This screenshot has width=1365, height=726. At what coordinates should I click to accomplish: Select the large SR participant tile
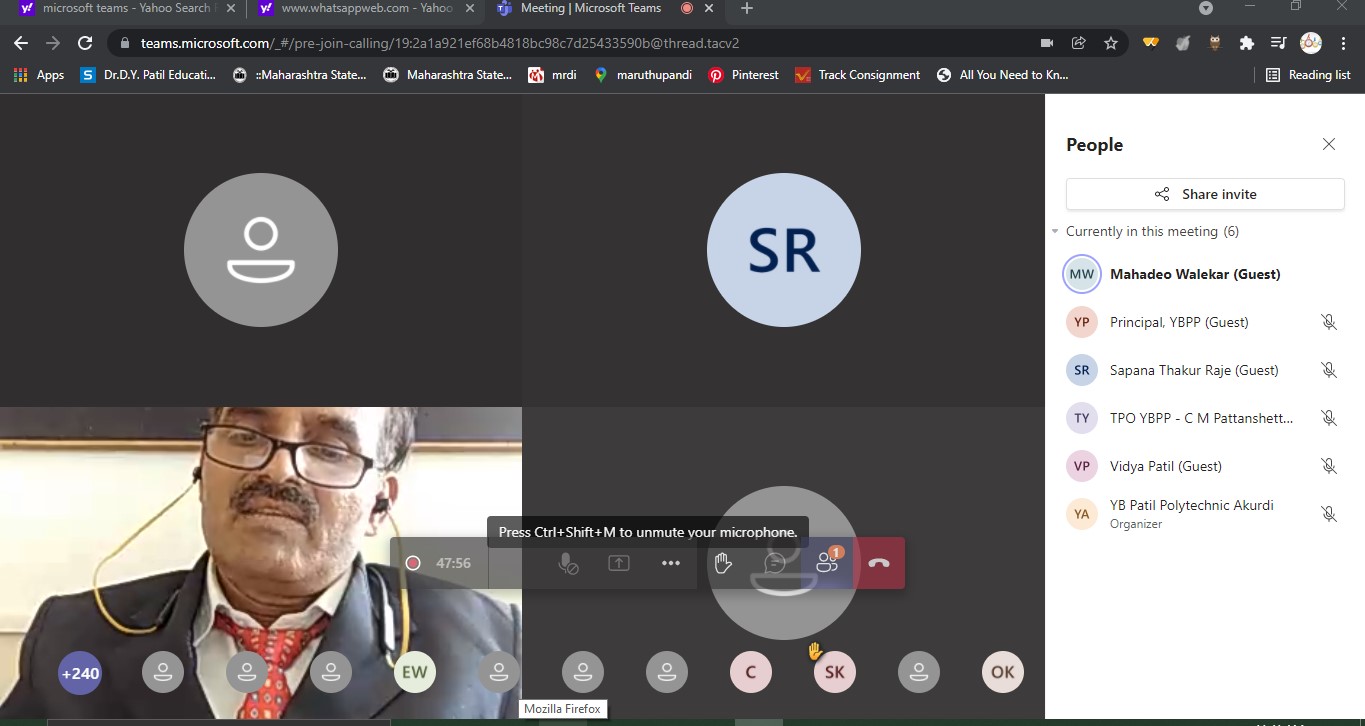click(784, 250)
